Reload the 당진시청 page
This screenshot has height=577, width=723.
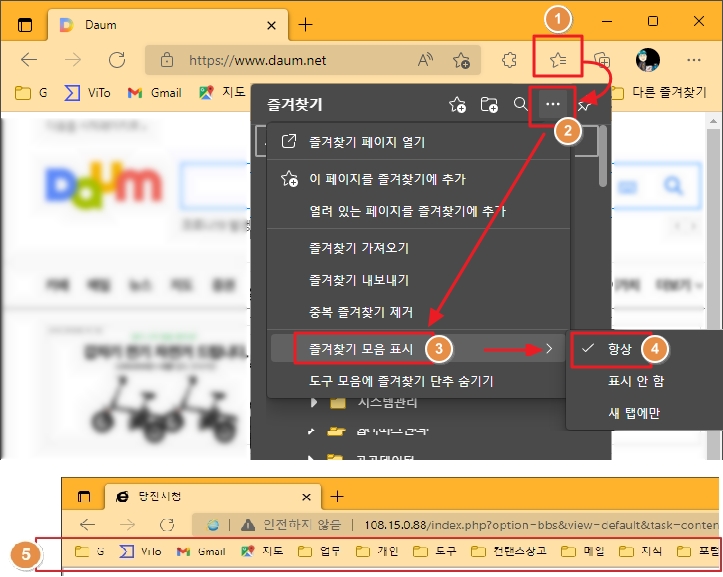coord(166,524)
